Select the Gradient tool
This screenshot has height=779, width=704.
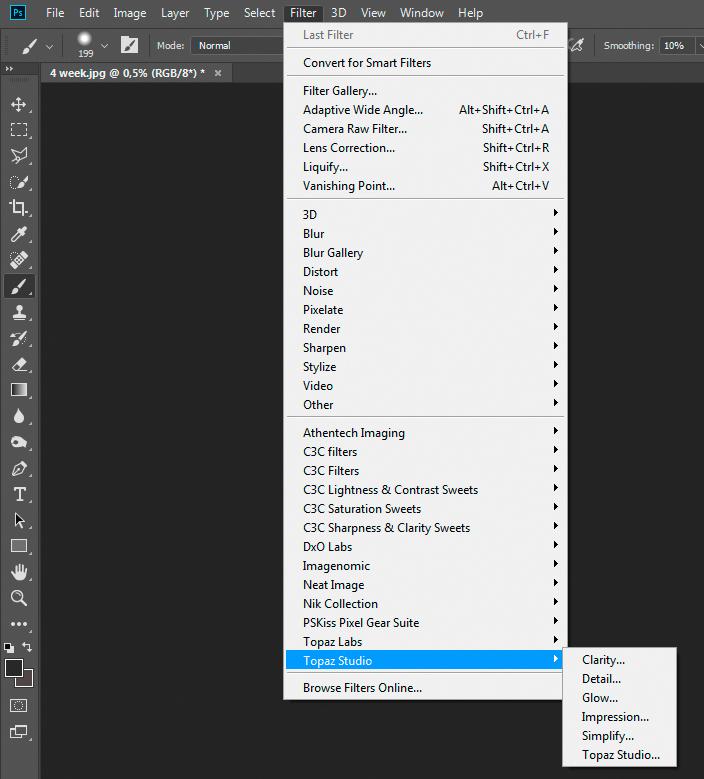click(19, 390)
